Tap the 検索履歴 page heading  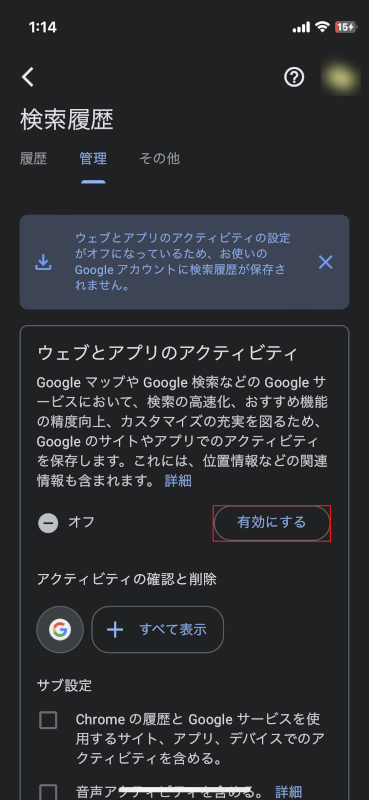tap(67, 120)
